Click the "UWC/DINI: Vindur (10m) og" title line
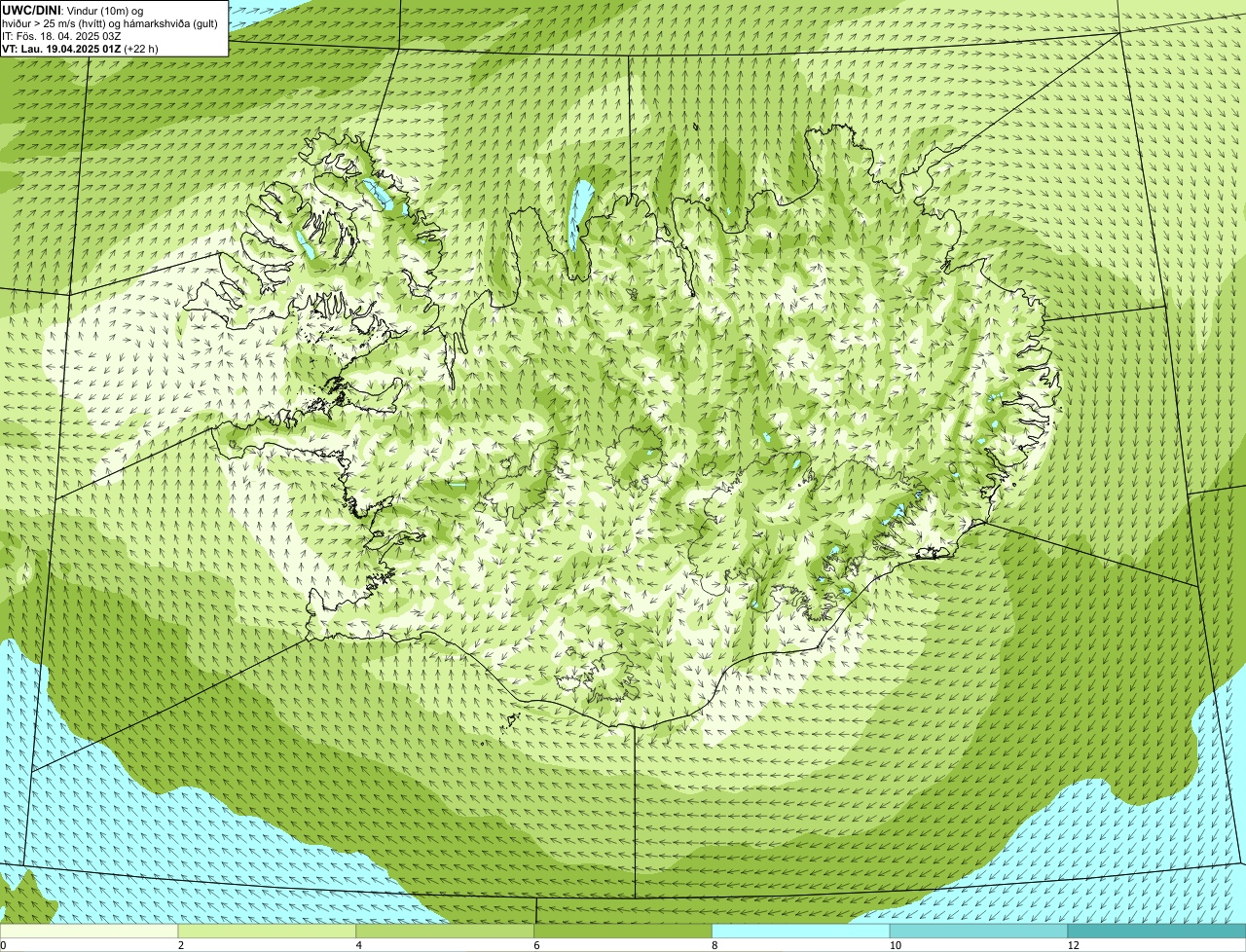This screenshot has height=952, width=1246. coord(73,10)
